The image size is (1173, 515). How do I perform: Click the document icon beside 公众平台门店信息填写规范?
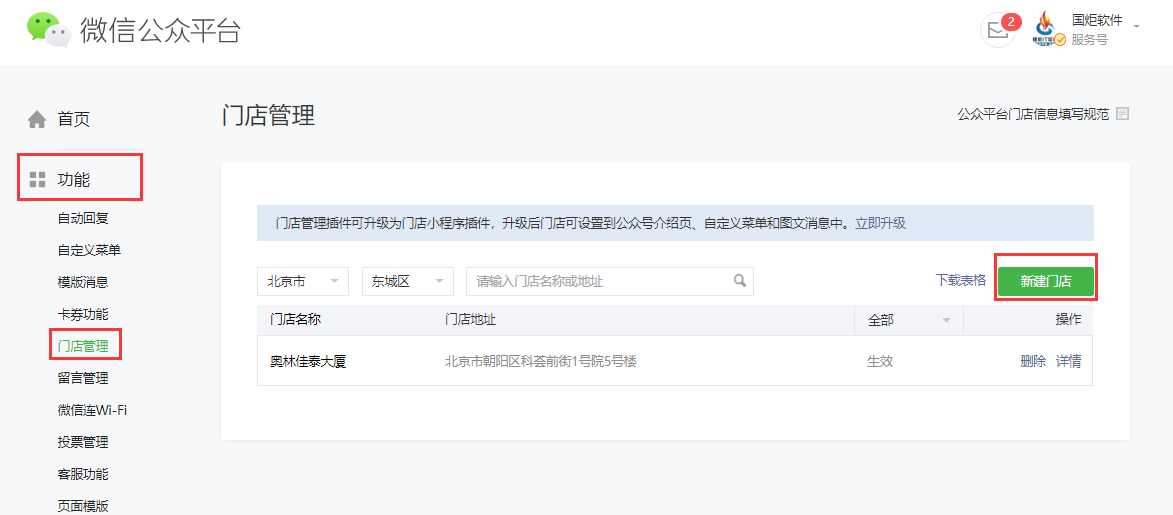(x=1122, y=114)
